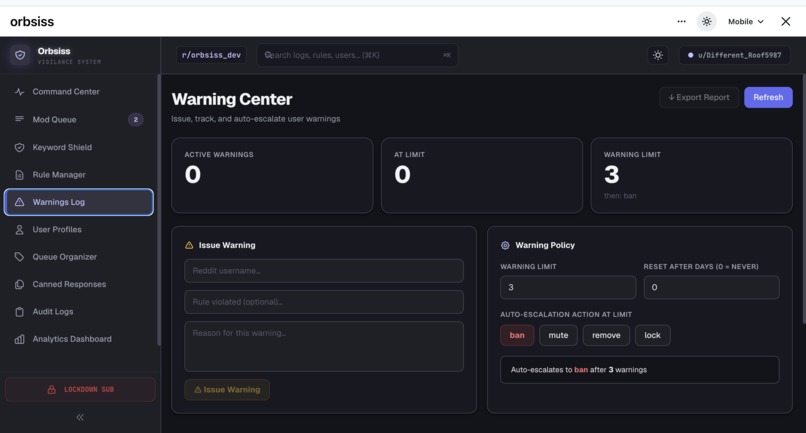View the Audit Logs page
This screenshot has width=806, height=433.
coord(79,312)
